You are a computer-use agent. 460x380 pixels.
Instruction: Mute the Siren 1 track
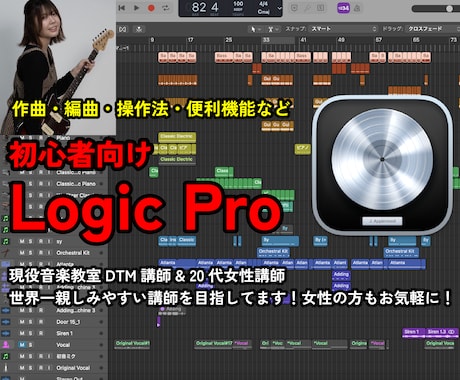pyautogui.click(x=22, y=333)
